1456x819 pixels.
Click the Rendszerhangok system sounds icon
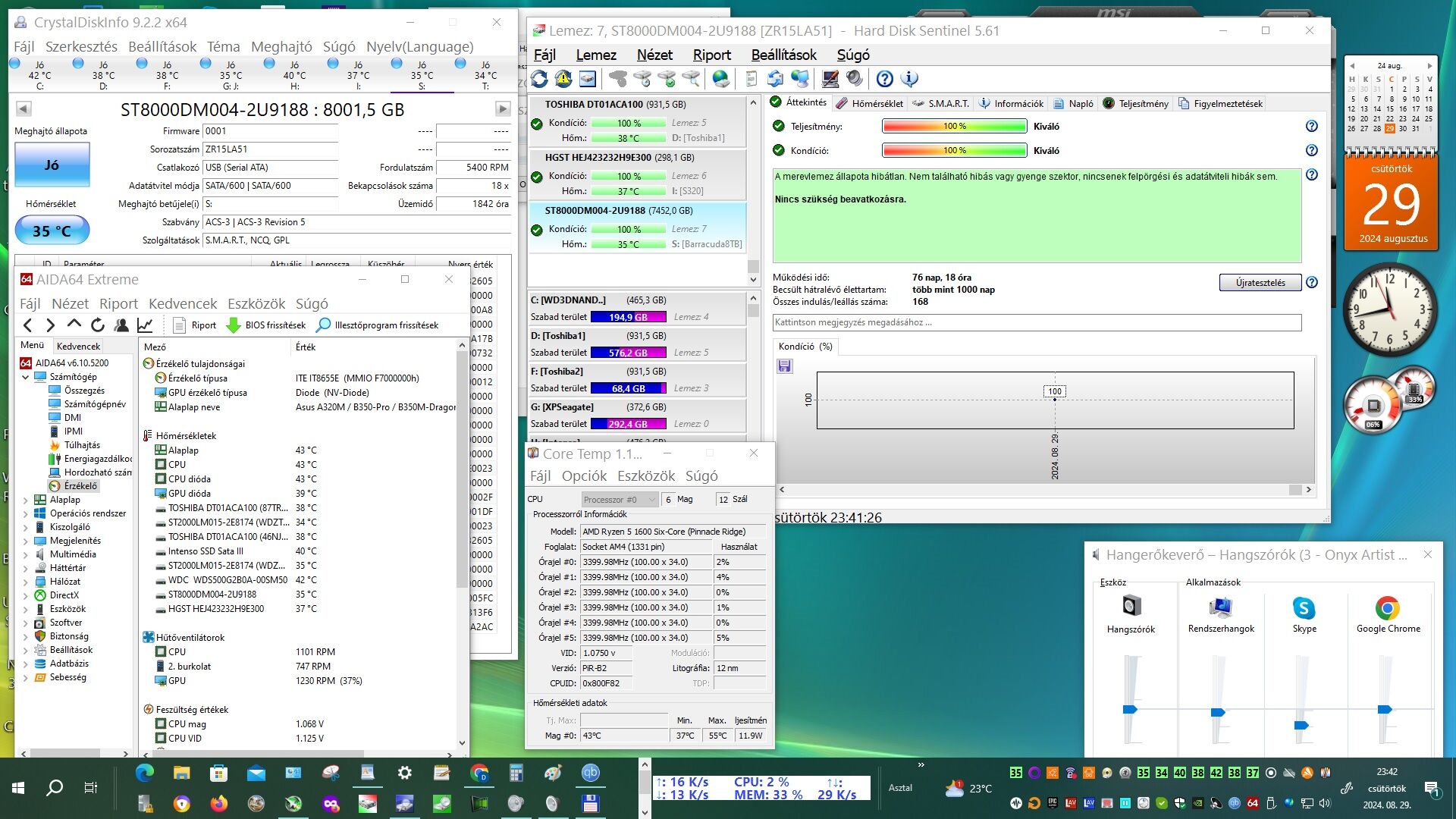(1221, 608)
